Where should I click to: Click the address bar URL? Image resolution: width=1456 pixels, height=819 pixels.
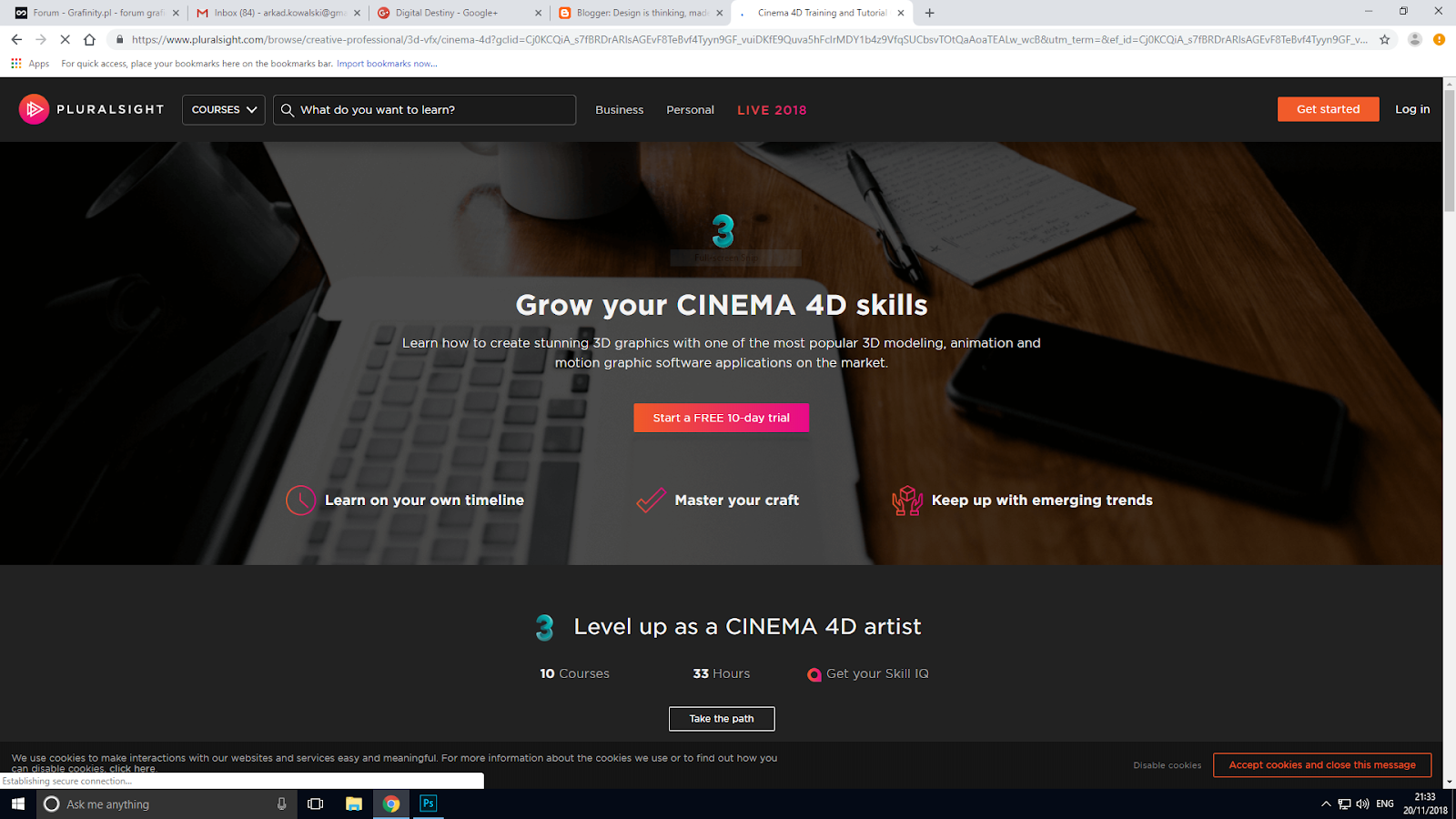749,39
